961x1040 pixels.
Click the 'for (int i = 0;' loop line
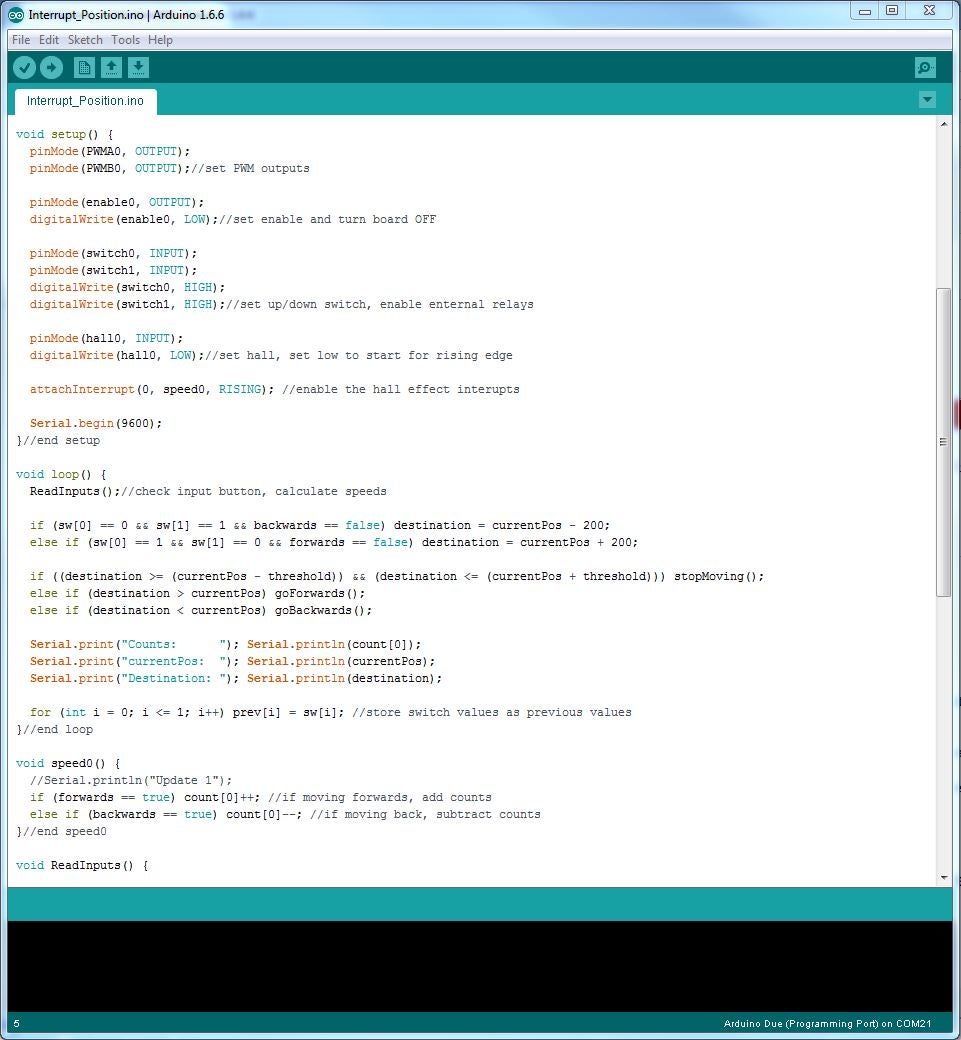pos(330,712)
